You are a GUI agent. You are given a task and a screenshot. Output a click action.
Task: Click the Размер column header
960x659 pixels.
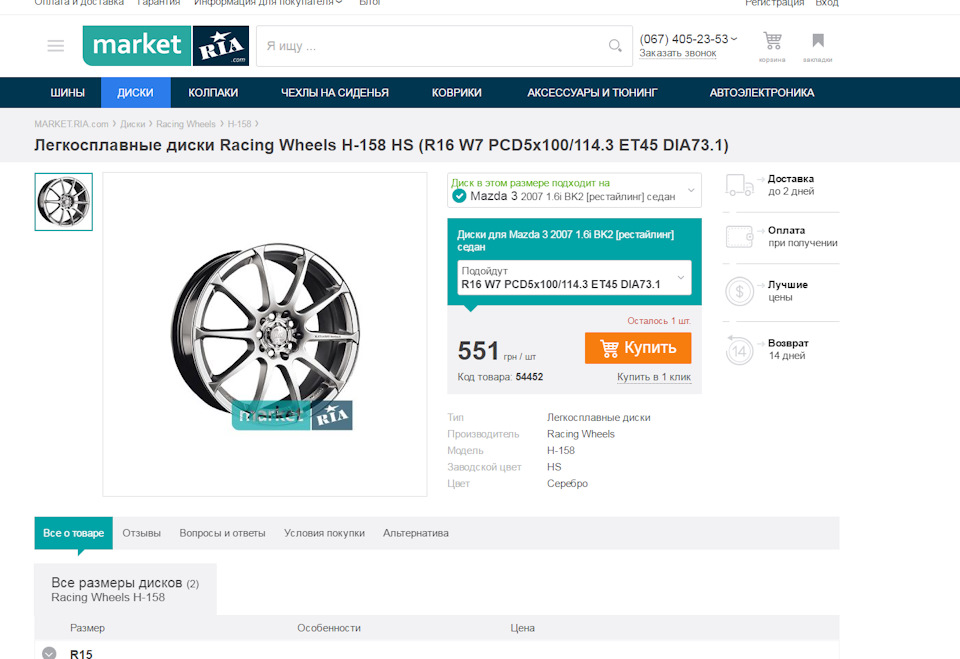tap(87, 628)
